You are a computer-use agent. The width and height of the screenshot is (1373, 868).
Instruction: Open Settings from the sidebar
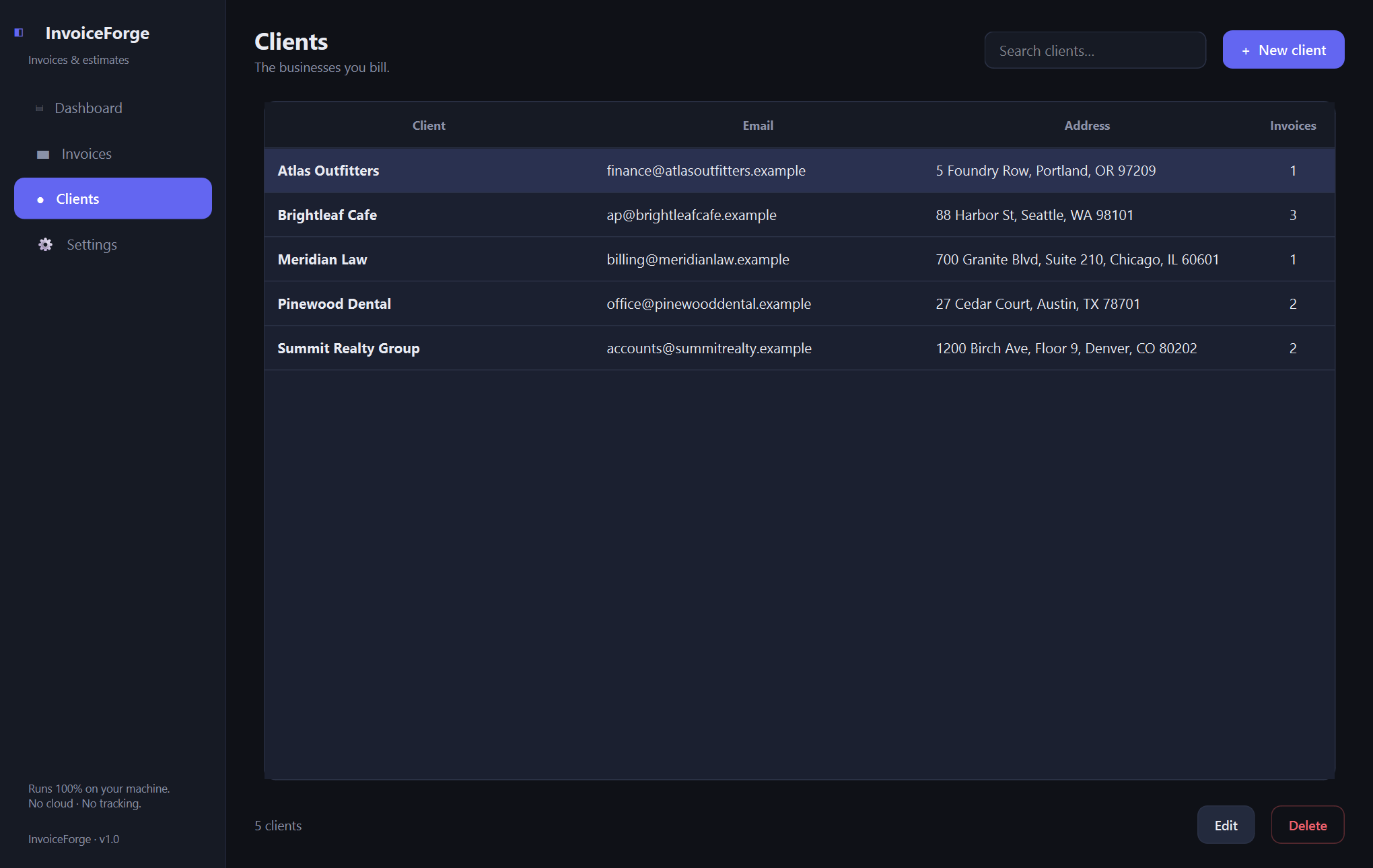coord(113,245)
